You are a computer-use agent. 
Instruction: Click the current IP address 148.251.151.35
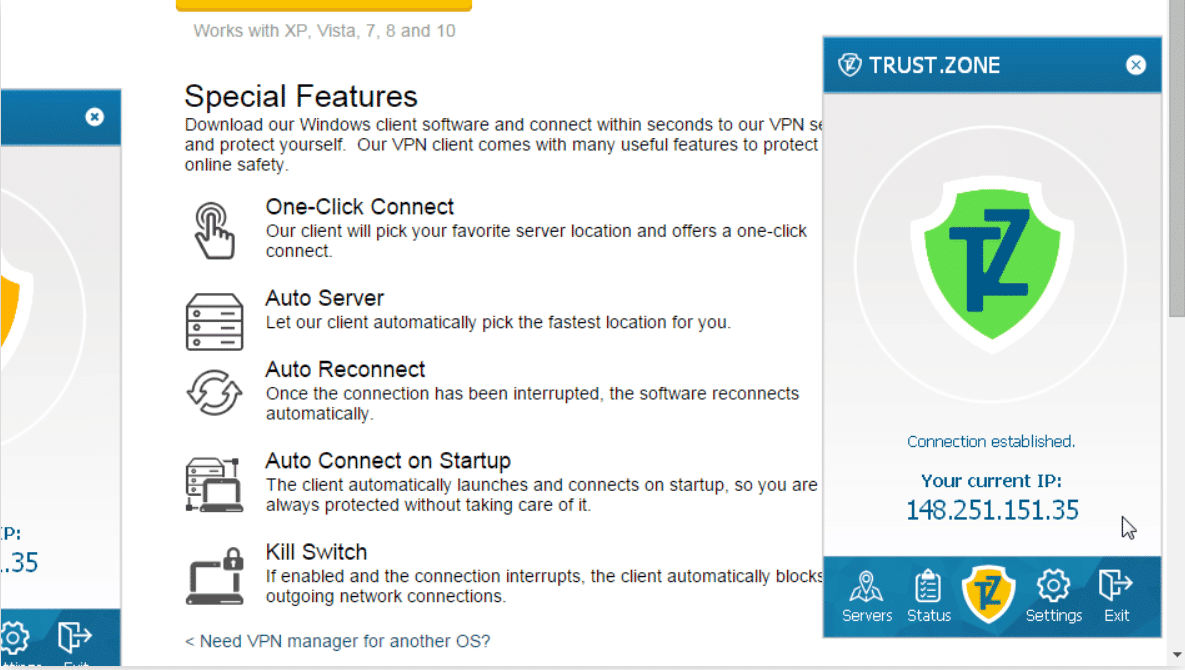992,511
